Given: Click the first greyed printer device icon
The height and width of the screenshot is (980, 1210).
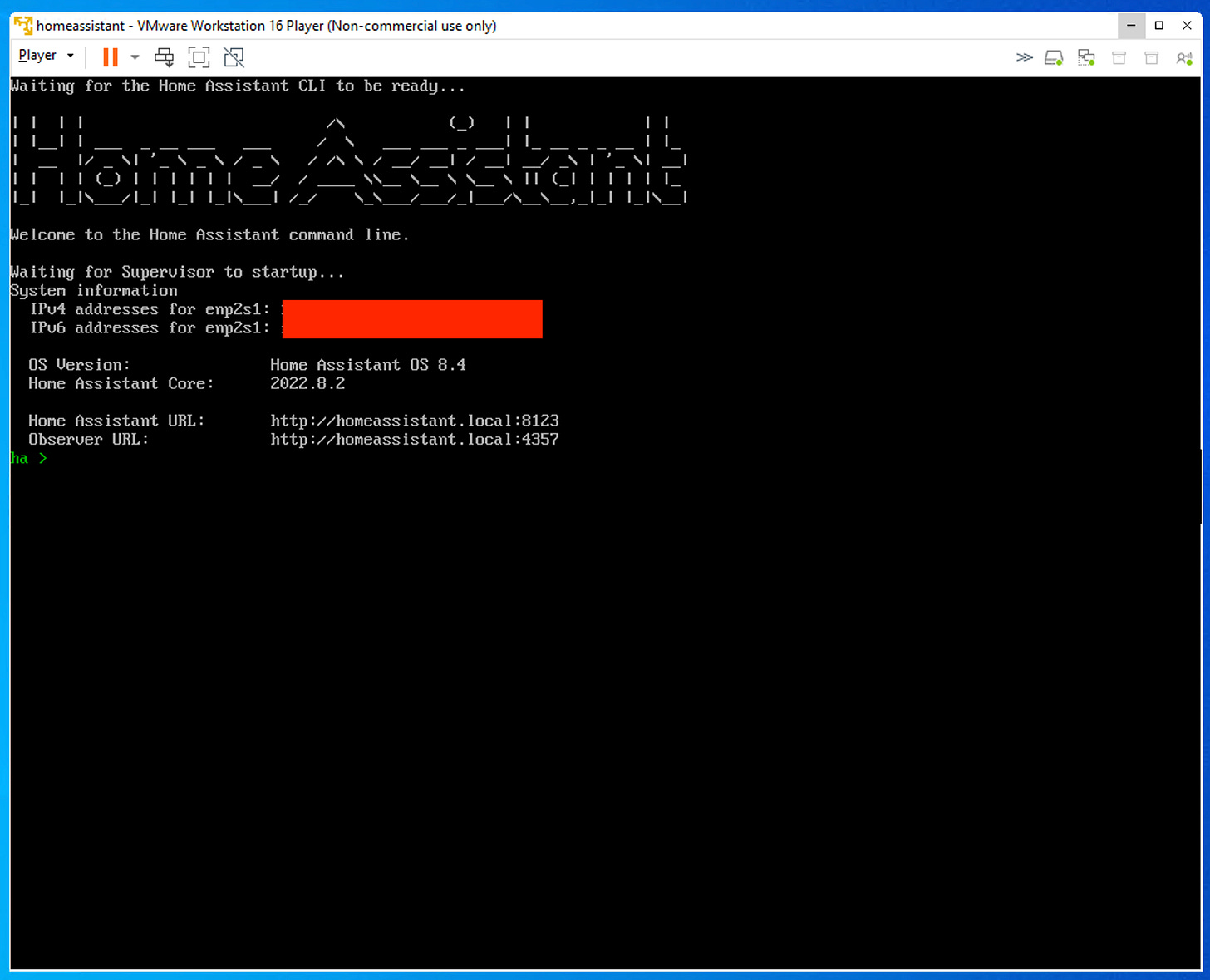Looking at the screenshot, I should (x=1119, y=57).
